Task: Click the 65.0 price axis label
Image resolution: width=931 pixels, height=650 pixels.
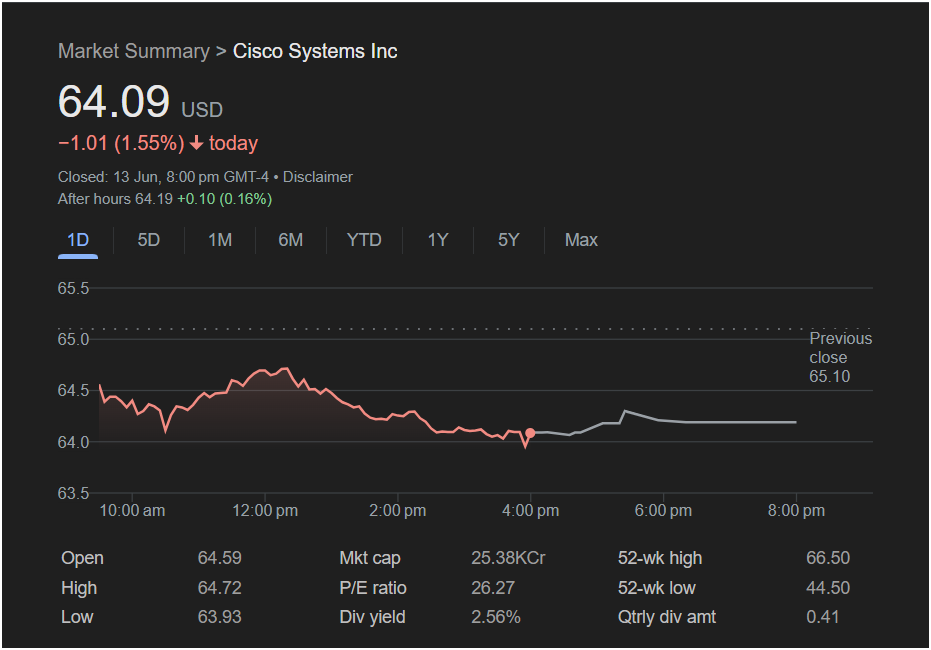Action: 73,340
